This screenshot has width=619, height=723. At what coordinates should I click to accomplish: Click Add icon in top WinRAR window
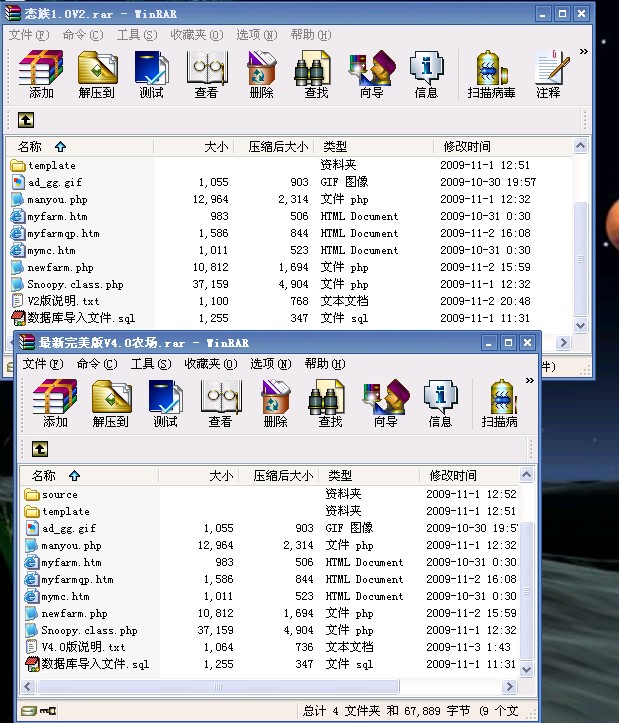click(41, 75)
